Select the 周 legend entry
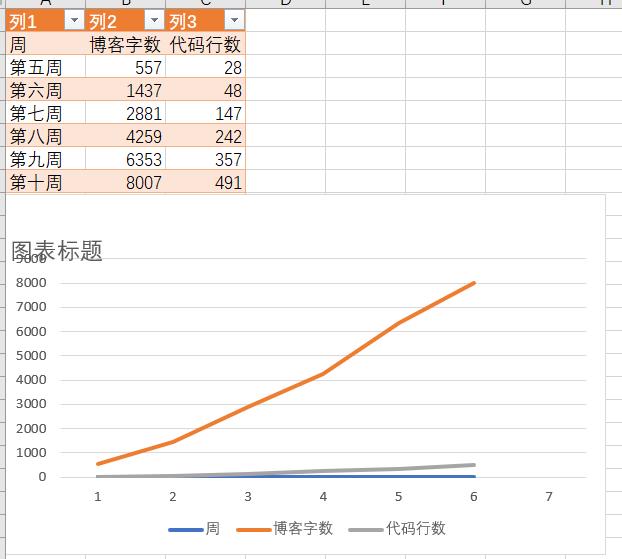Screen dimensions: 622x559 click(x=194, y=528)
